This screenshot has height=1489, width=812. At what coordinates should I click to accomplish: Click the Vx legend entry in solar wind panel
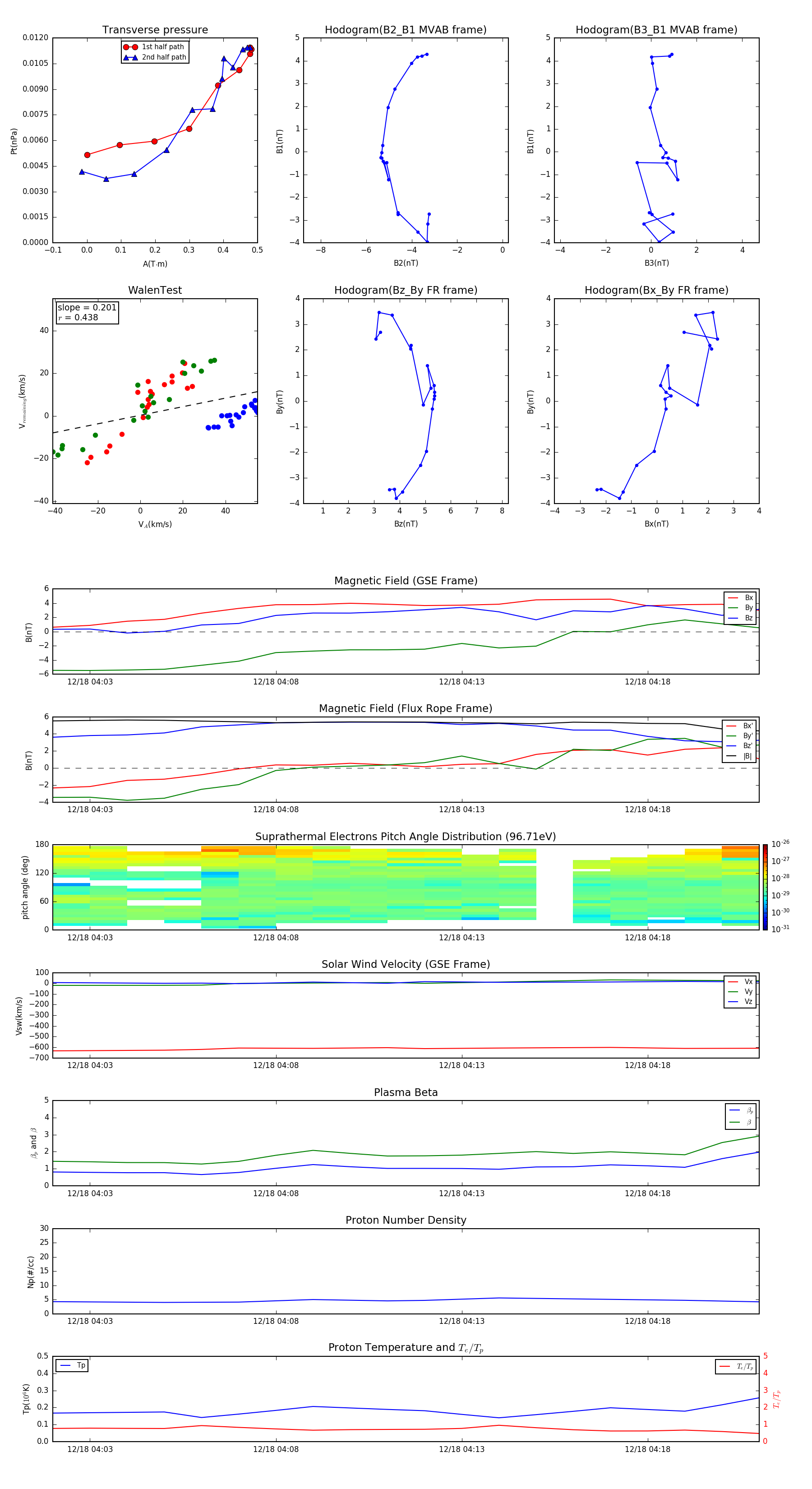(x=740, y=982)
